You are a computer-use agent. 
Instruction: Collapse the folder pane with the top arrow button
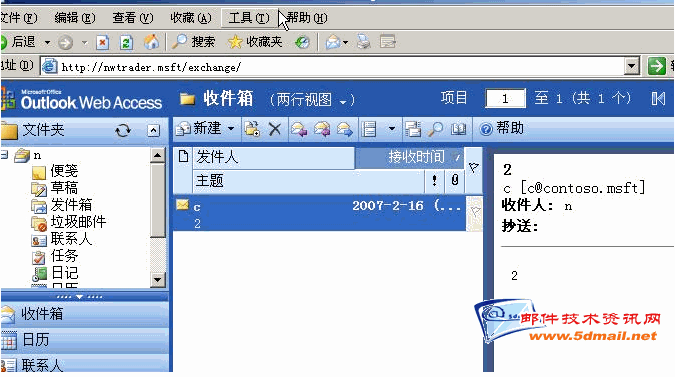point(154,130)
